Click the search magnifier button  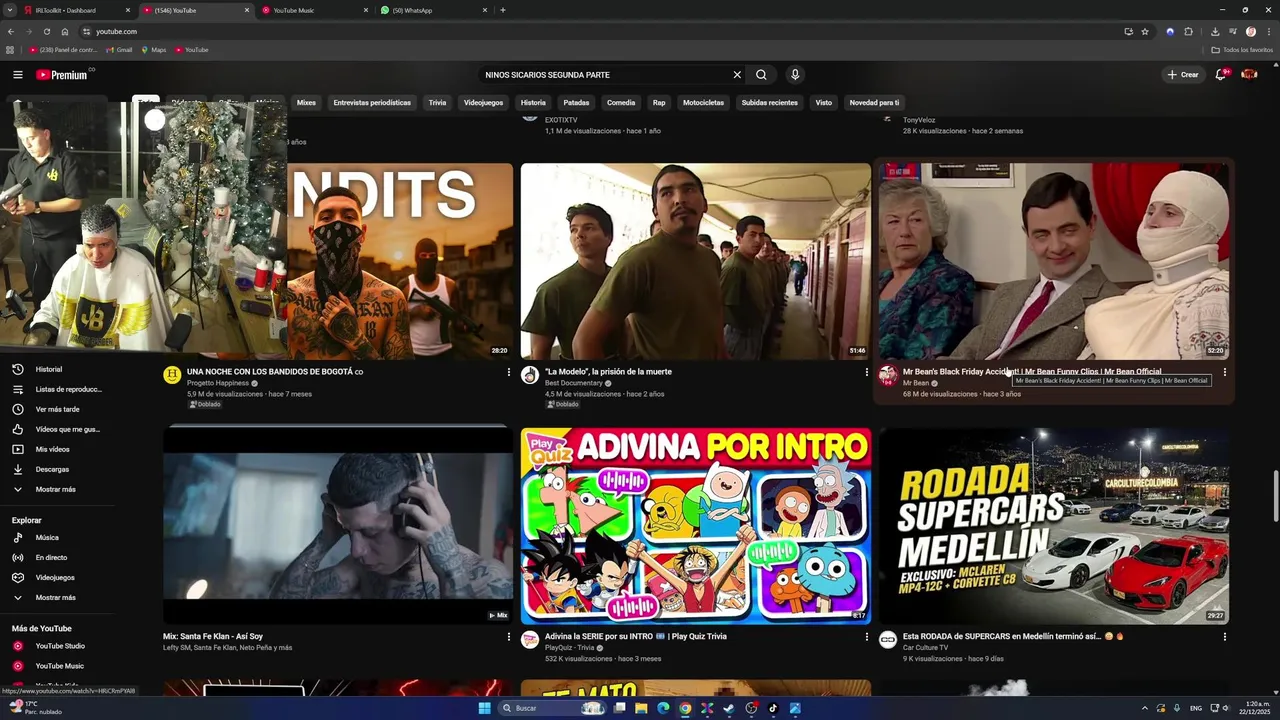click(761, 75)
